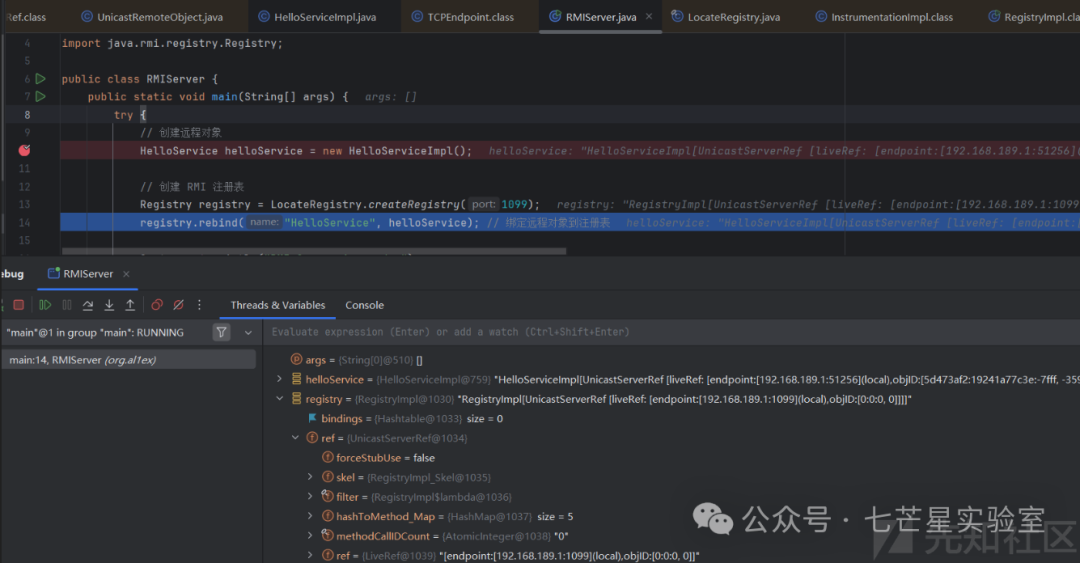Click the port value 1099 on line 13
This screenshot has width=1080, height=563.
coord(514,205)
